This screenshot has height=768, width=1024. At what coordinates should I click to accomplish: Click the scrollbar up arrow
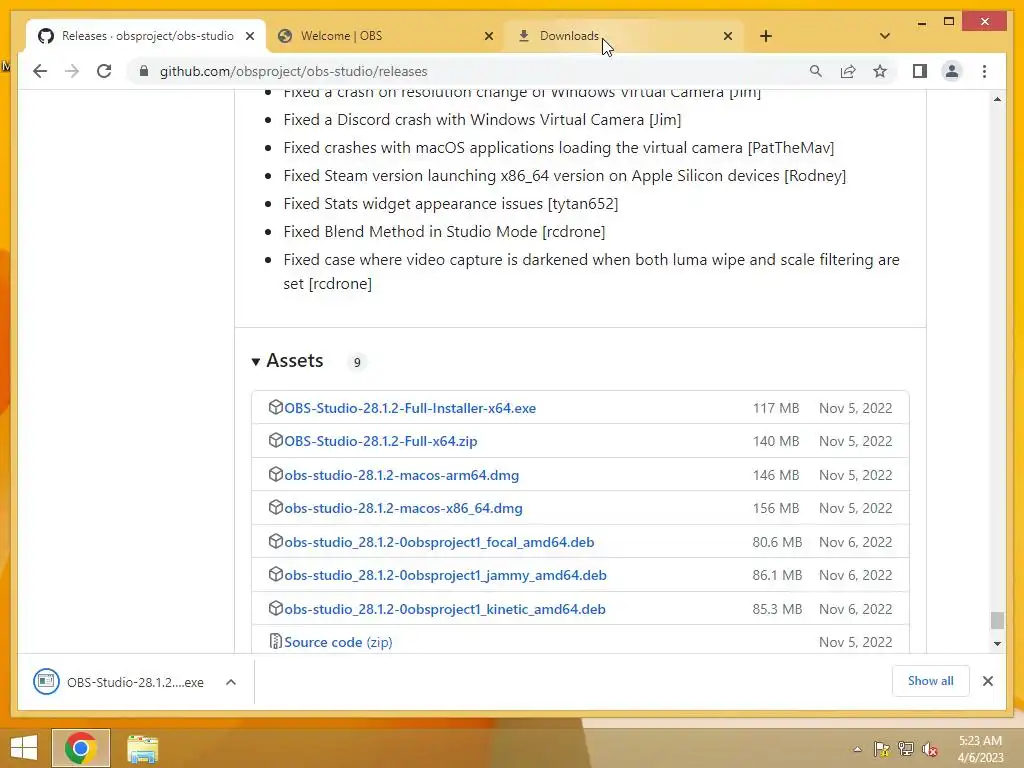tap(997, 99)
